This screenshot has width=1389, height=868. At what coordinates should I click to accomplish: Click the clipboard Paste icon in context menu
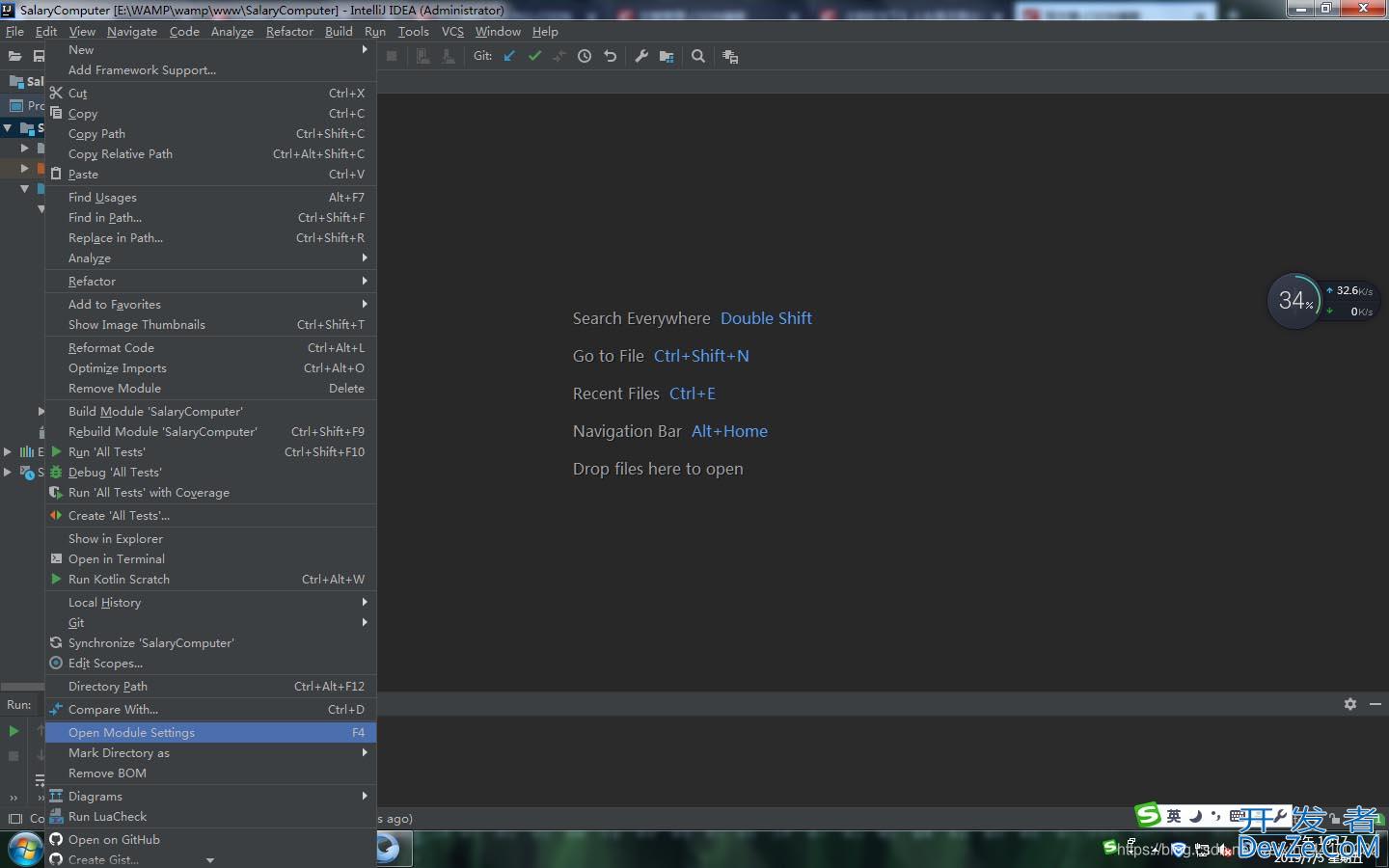point(56,174)
